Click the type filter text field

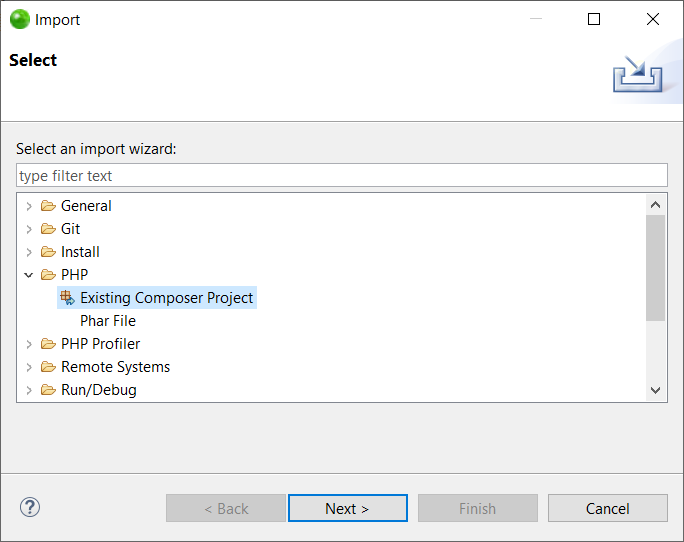click(341, 176)
